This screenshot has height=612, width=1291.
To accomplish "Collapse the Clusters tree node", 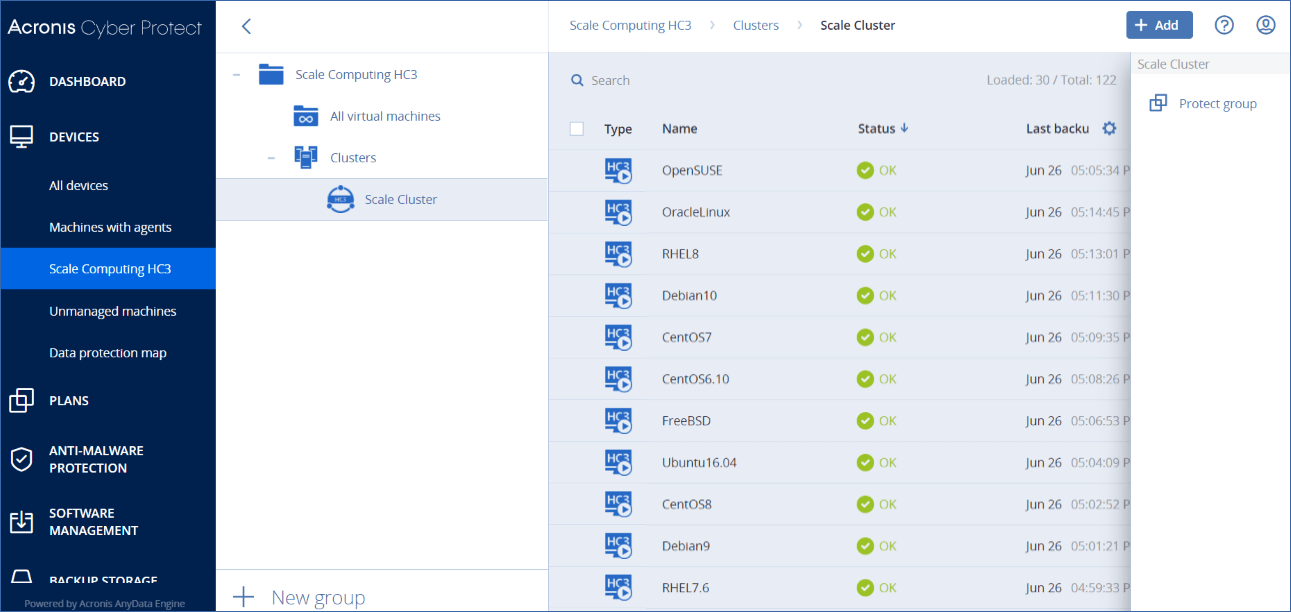I will pyautogui.click(x=271, y=158).
